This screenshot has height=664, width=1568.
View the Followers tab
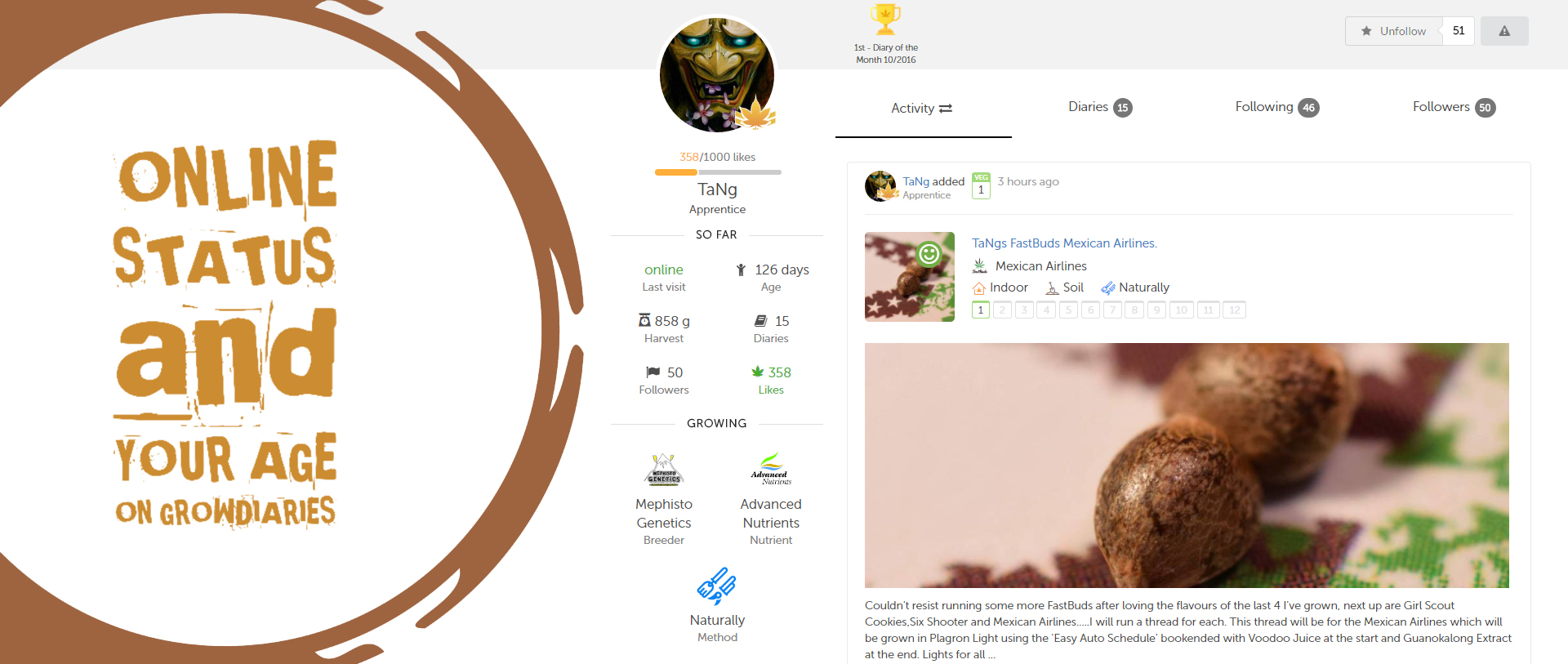pos(1454,107)
